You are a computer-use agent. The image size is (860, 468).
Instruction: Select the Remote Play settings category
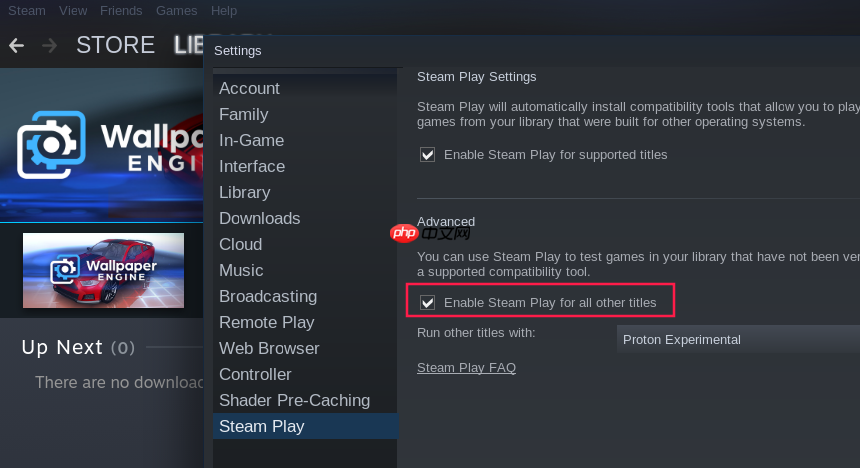click(x=266, y=322)
